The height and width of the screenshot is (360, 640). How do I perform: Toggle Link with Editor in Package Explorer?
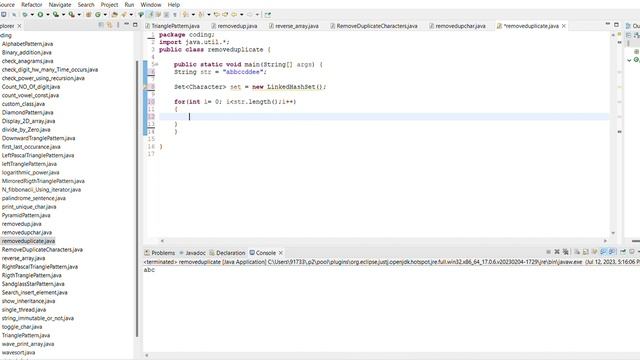coord(109,25)
